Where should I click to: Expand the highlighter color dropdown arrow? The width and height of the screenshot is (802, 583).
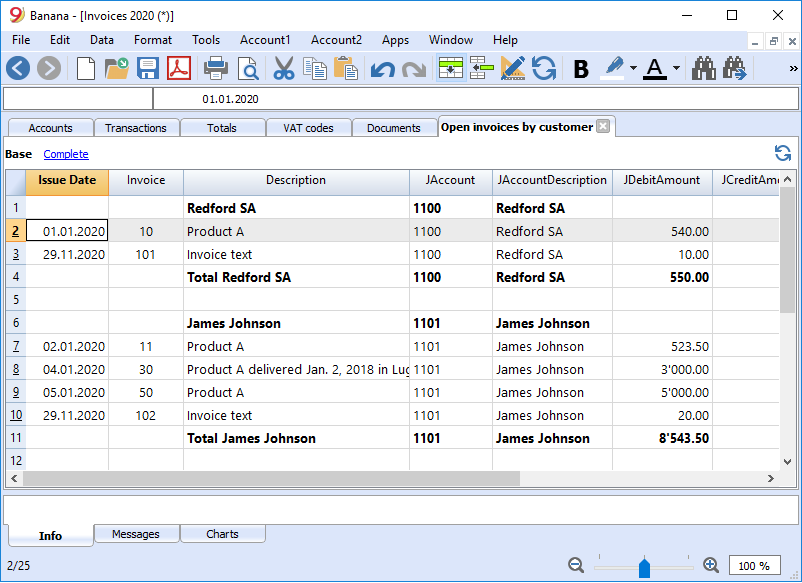tap(633, 68)
